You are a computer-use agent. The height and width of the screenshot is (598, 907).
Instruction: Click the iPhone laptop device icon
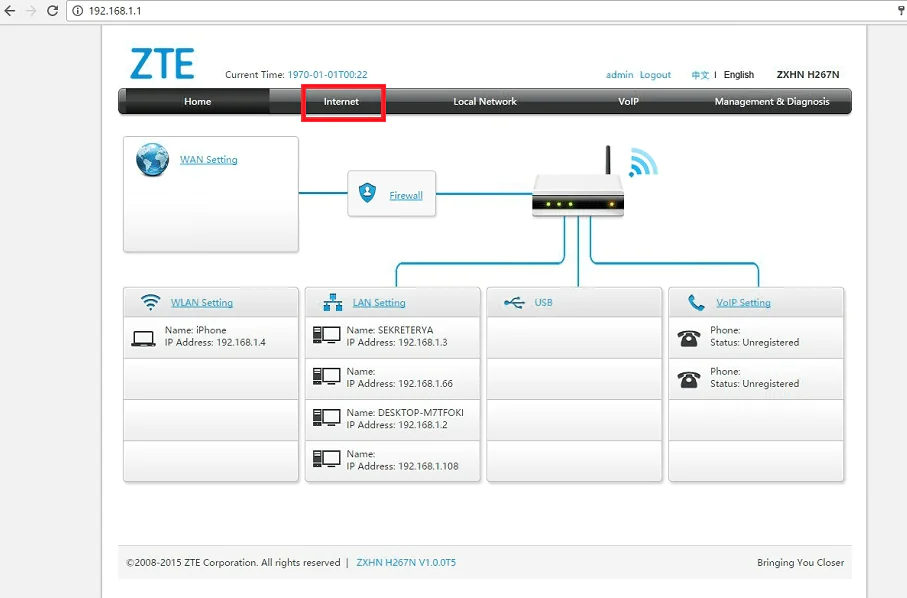point(143,337)
